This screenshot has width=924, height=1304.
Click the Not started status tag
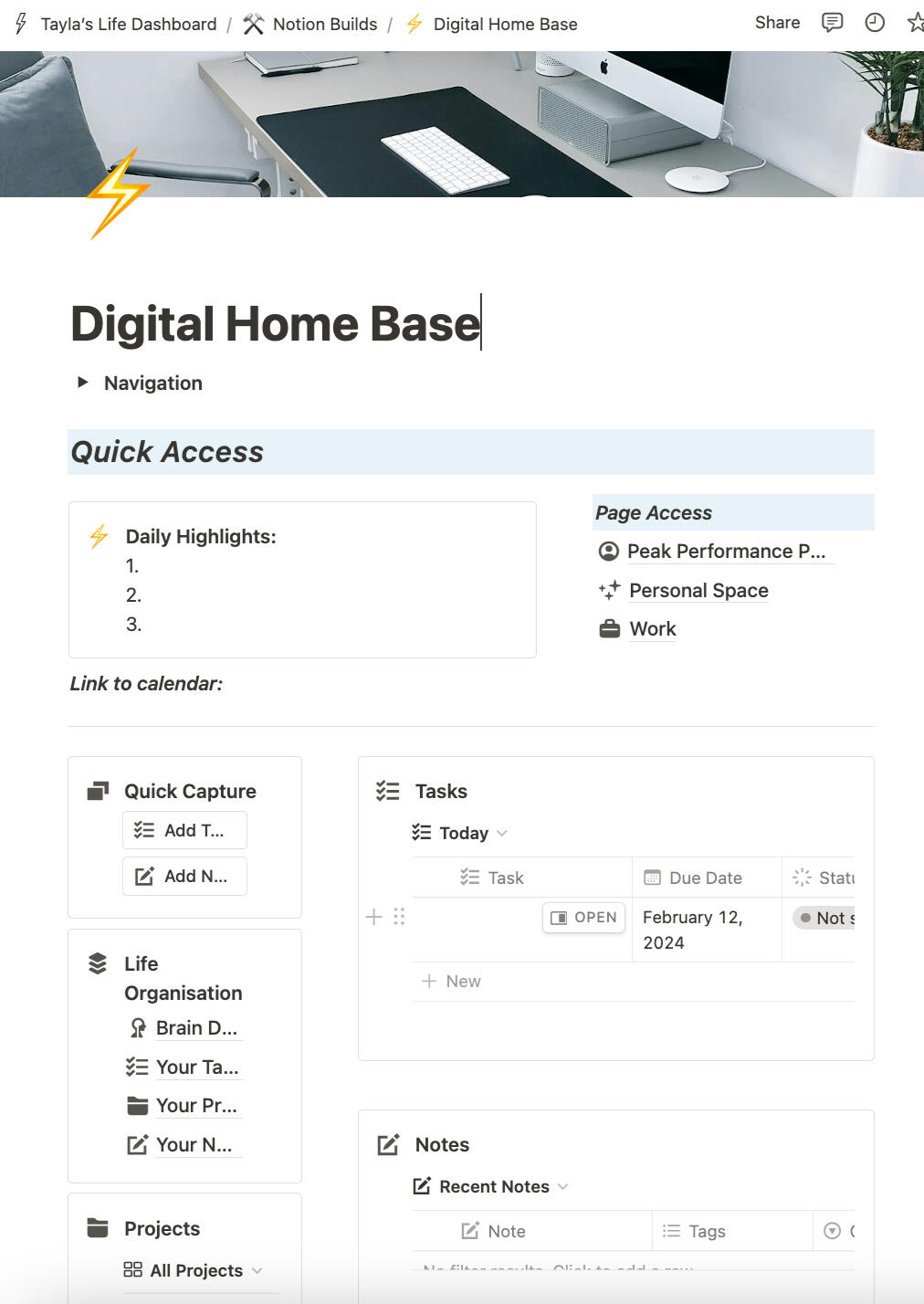[826, 919]
